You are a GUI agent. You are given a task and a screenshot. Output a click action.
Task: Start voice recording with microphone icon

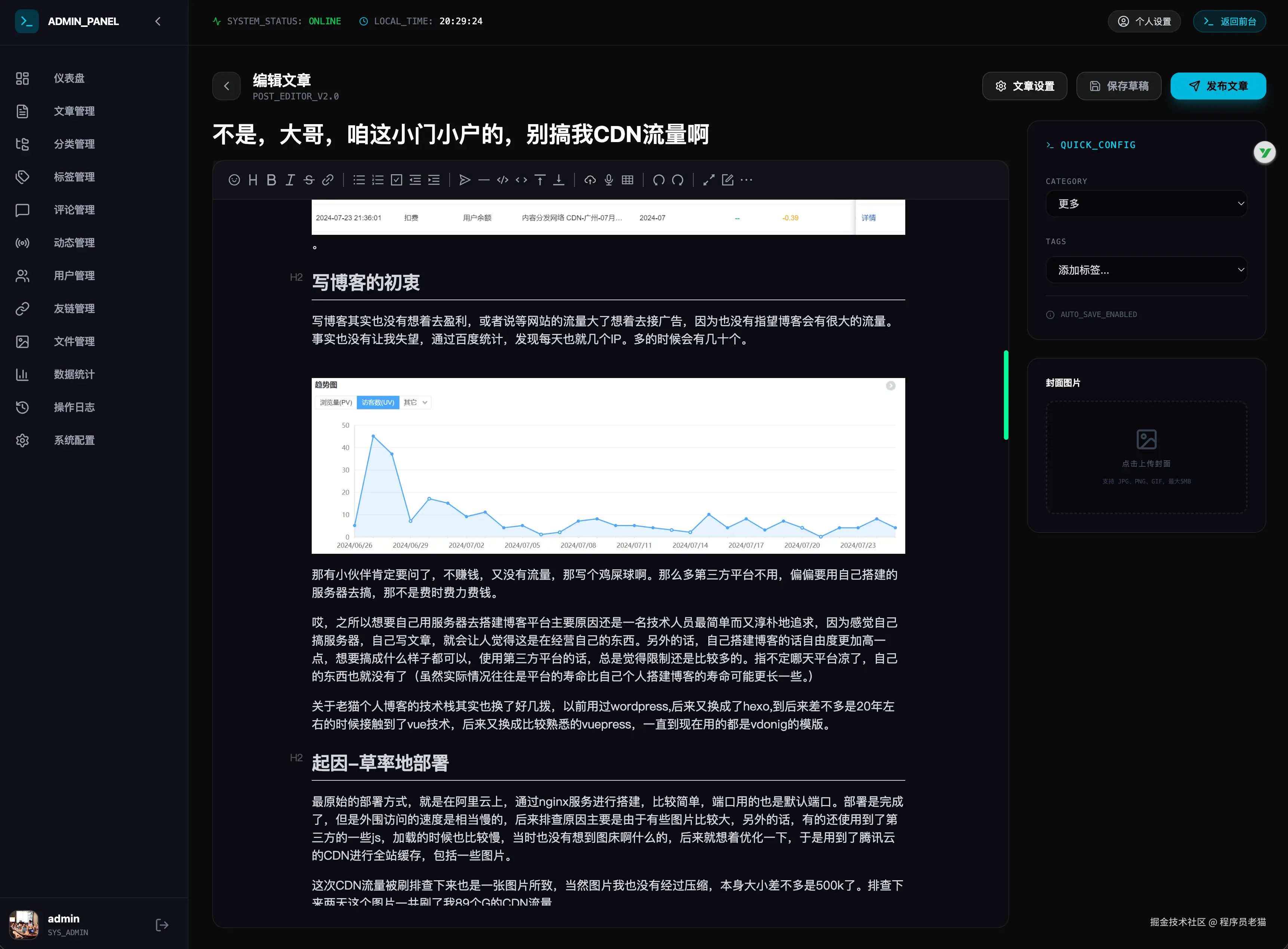click(609, 180)
